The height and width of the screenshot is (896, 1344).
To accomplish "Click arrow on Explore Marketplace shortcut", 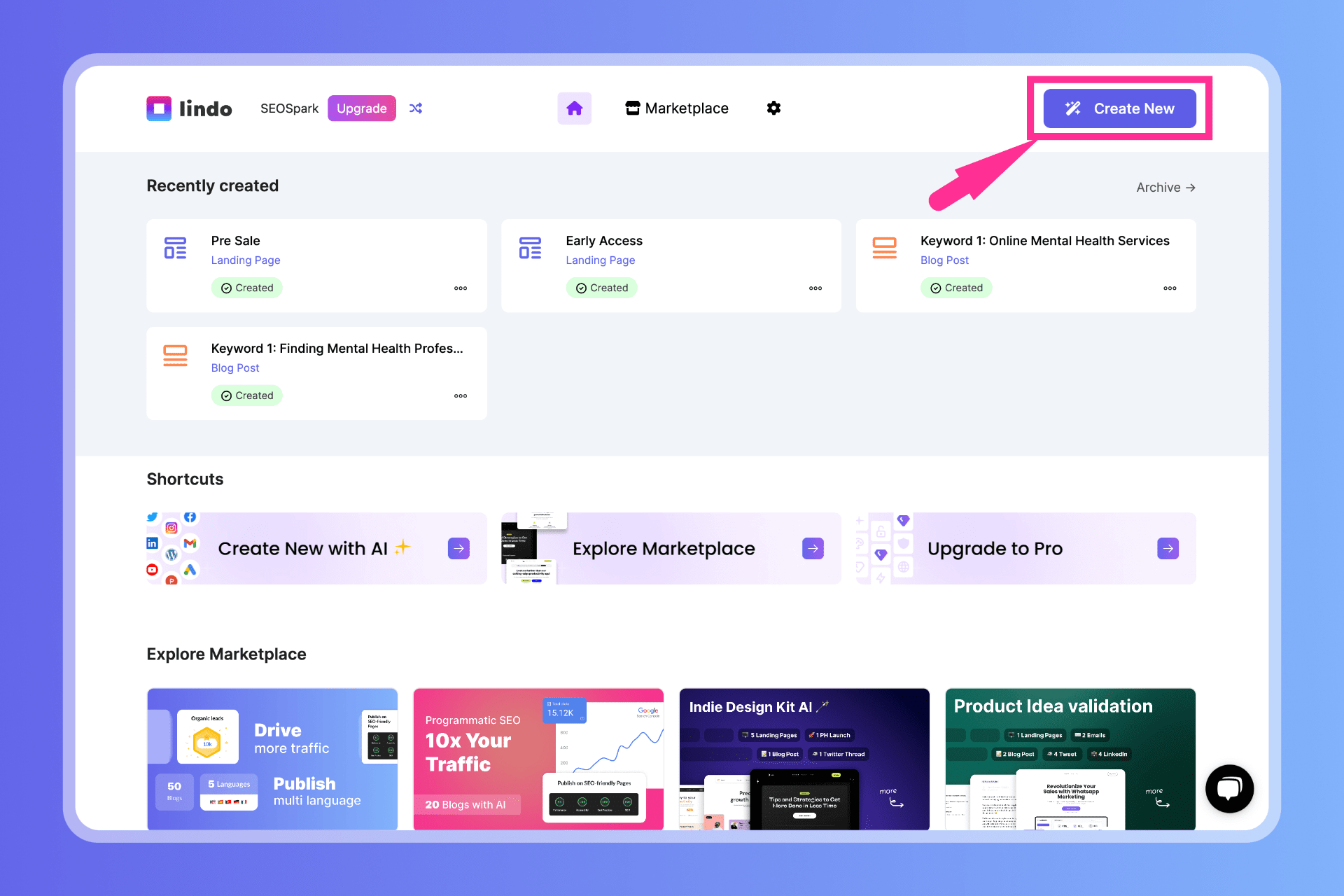I will 813,548.
